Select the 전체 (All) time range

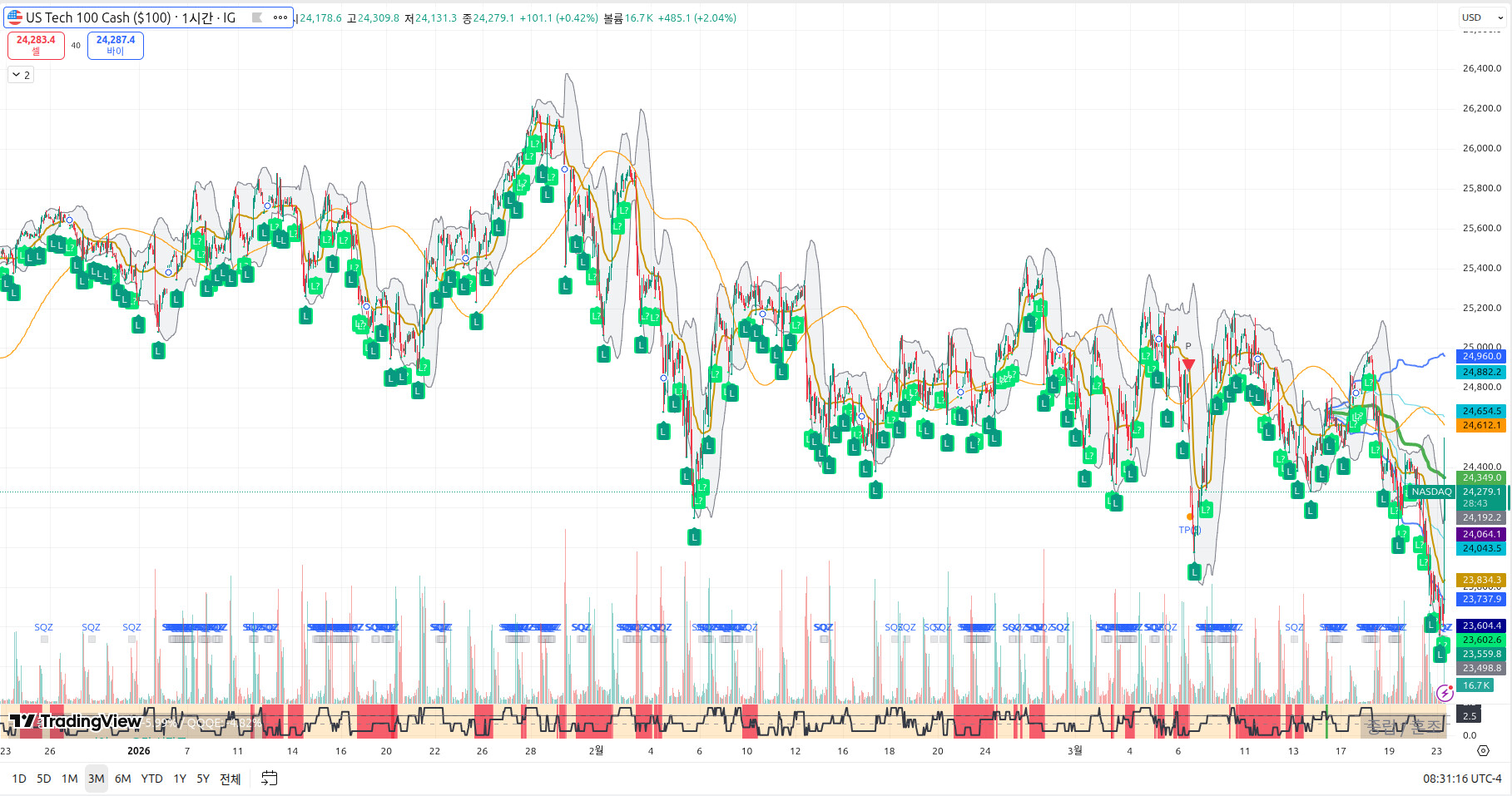coord(231,779)
